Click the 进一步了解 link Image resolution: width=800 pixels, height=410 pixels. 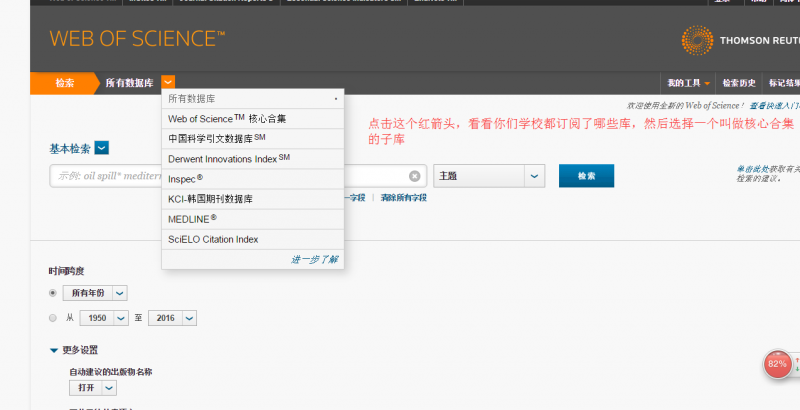pos(314,260)
